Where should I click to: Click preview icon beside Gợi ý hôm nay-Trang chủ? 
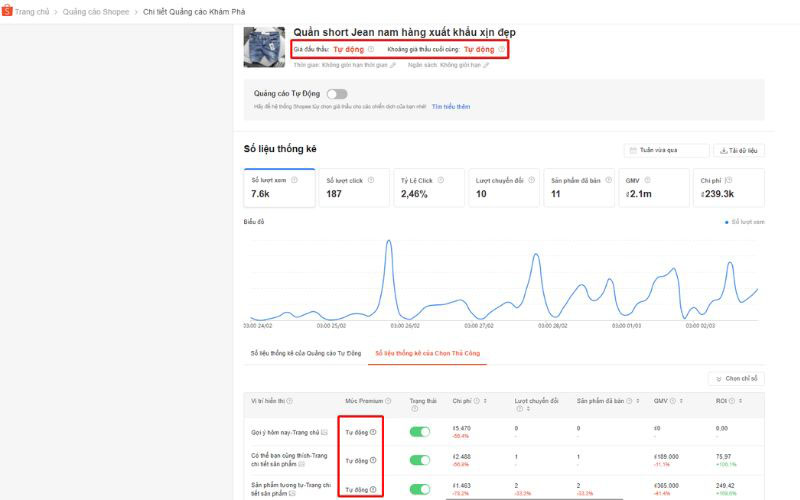[x=324, y=433]
